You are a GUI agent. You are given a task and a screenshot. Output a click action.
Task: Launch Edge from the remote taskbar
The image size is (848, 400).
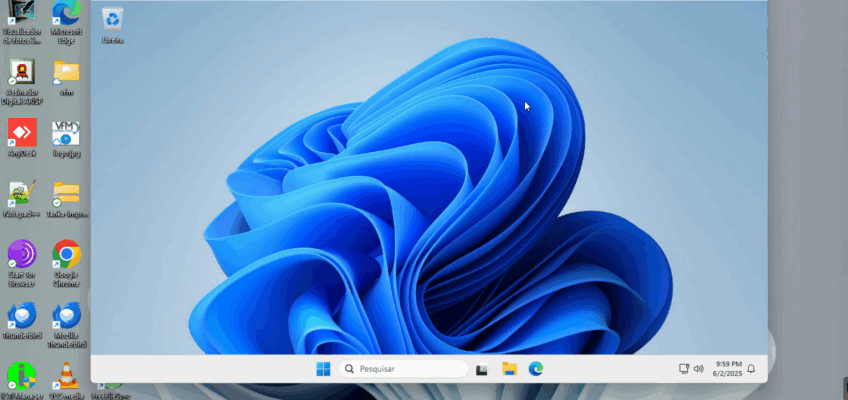(535, 369)
